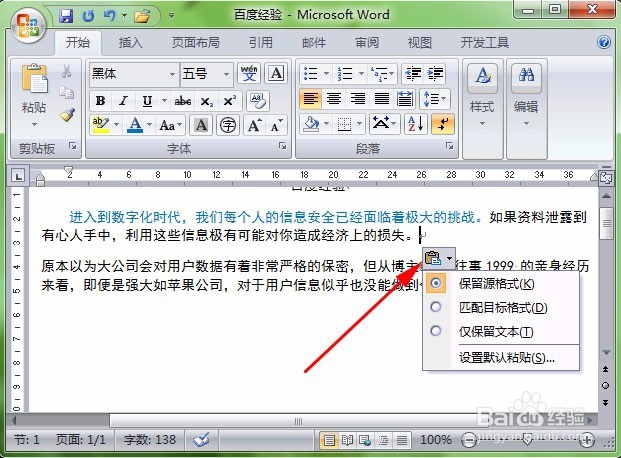Open numbering list dropdown arrow
The image size is (621, 458).
pyautogui.click(x=361, y=73)
